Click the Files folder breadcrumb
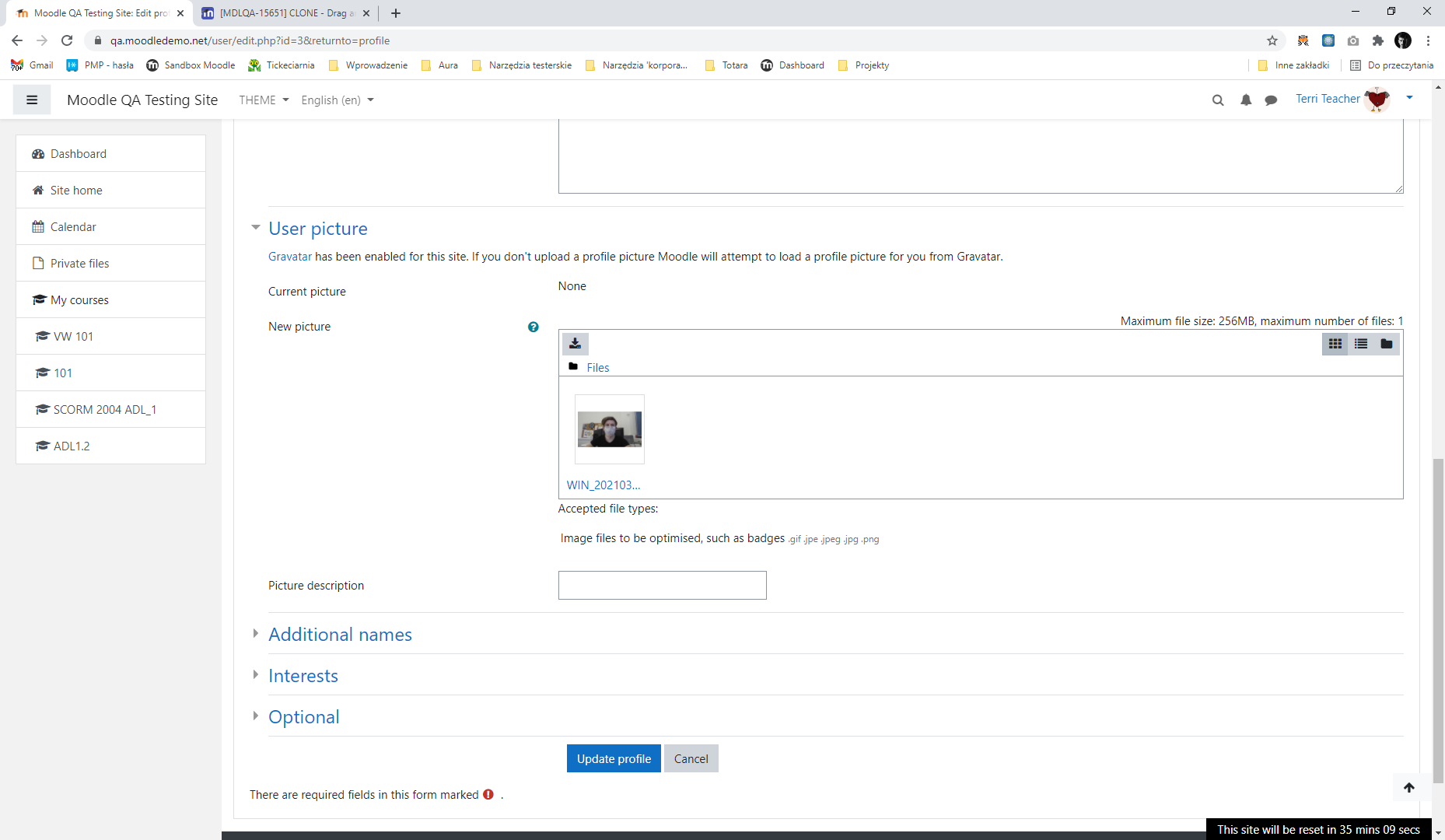Screen dimensions: 1445x840 click(598, 367)
